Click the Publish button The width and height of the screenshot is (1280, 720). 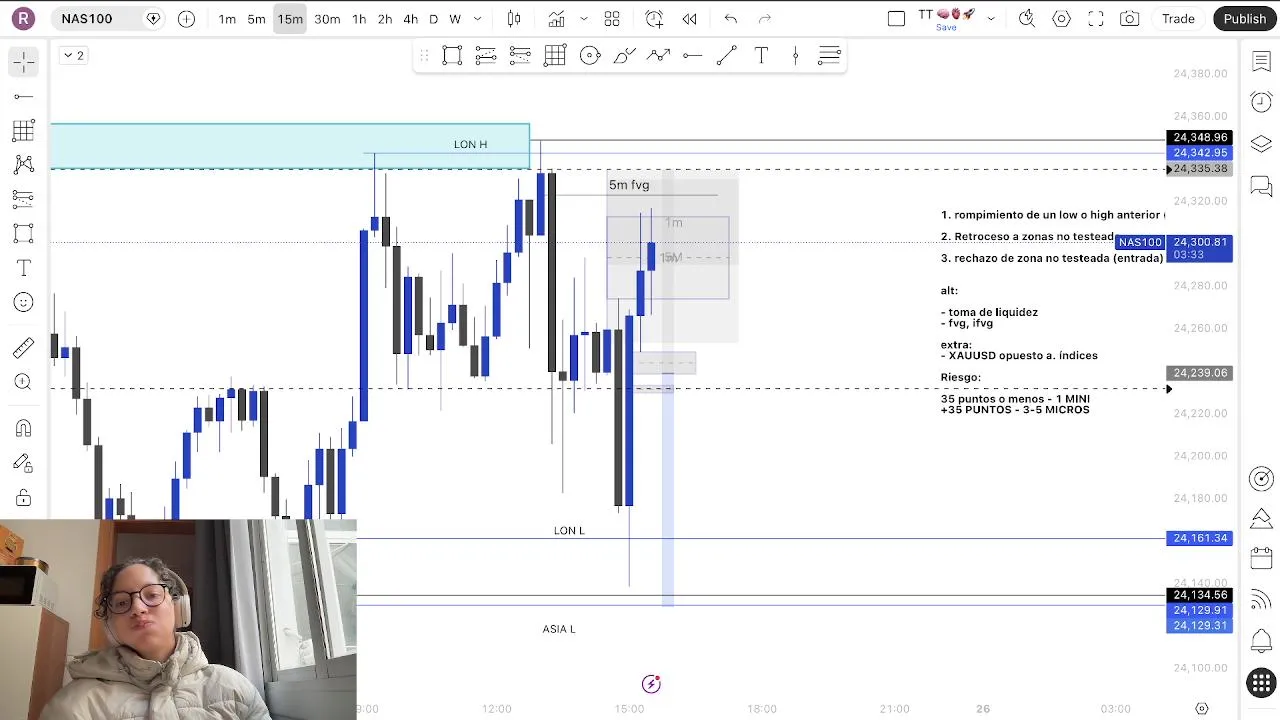(1245, 19)
